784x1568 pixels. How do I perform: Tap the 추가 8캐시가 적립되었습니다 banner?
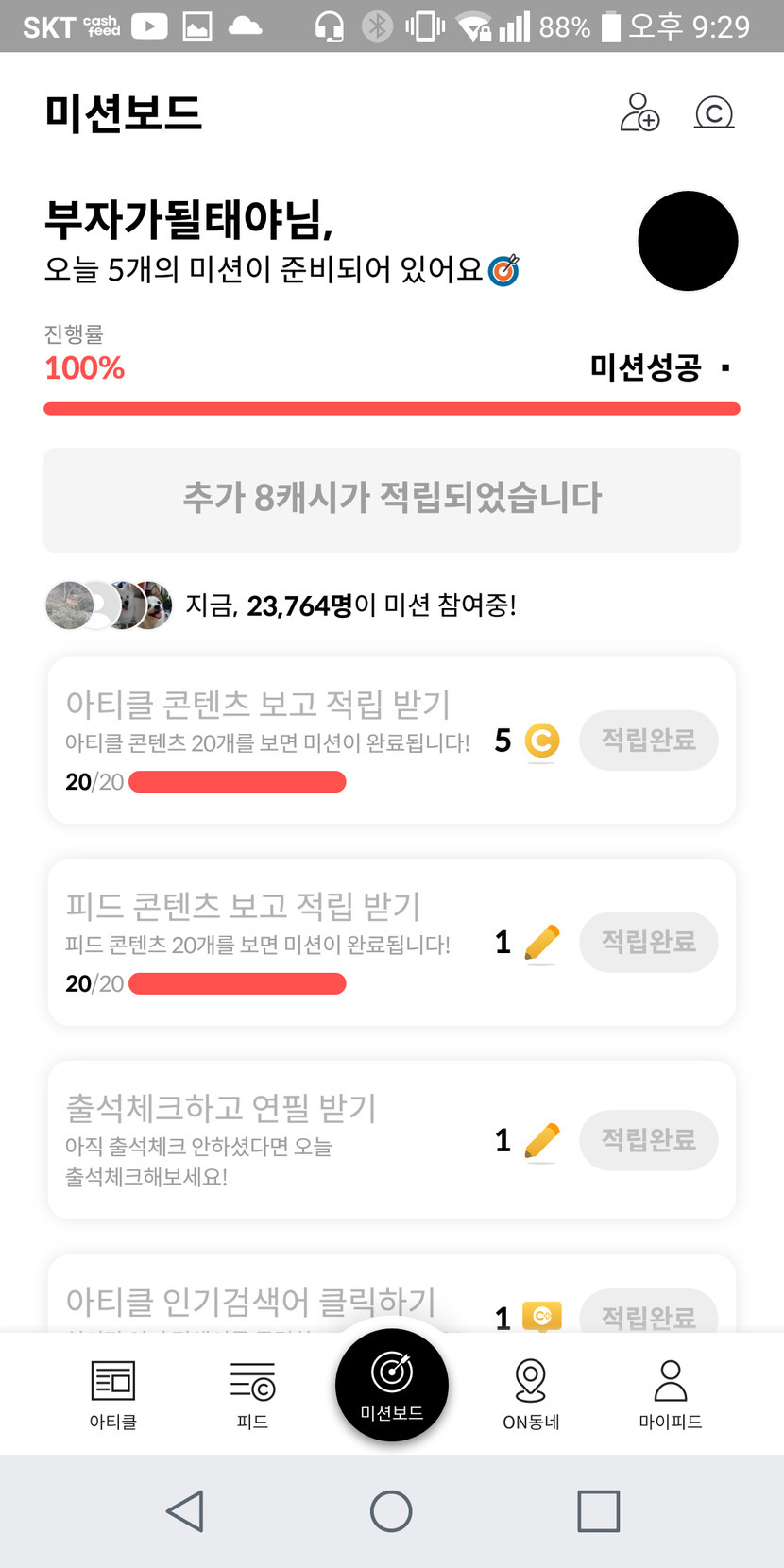point(392,500)
